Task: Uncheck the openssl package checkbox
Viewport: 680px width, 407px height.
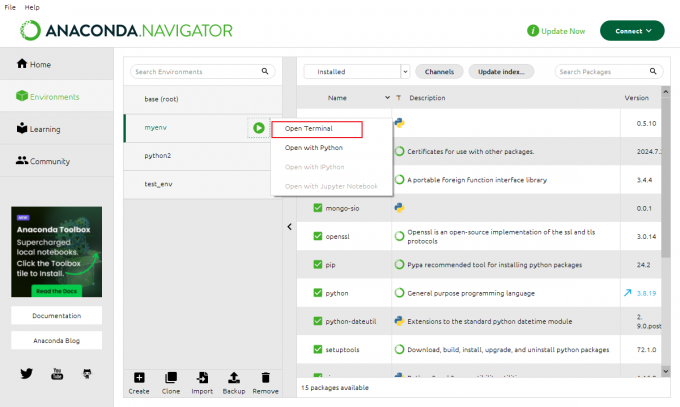Action: point(318,236)
